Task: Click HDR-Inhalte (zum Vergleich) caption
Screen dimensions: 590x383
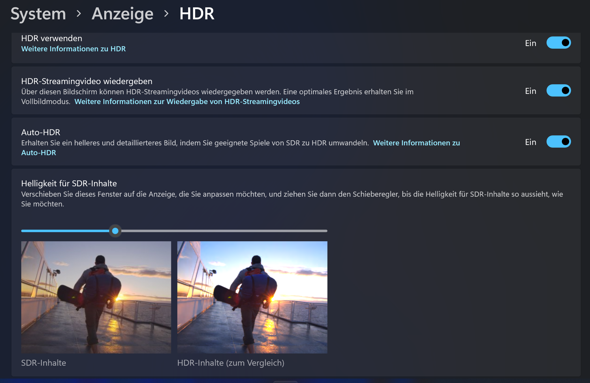Action: 231,363
